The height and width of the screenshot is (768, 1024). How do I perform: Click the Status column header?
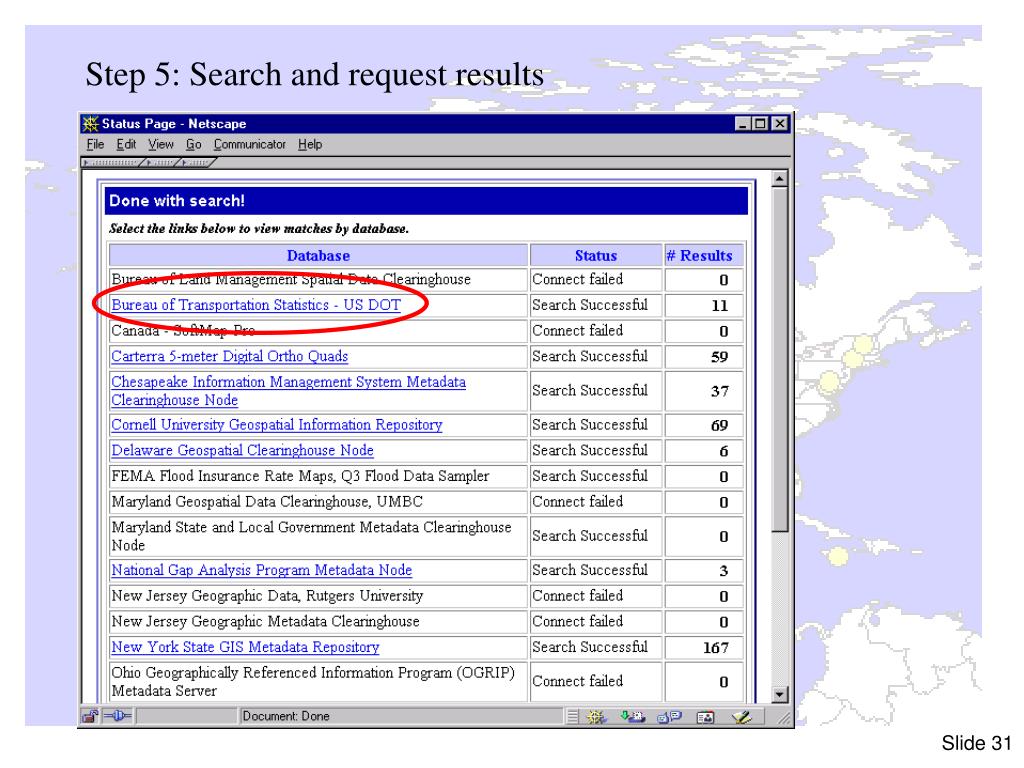coord(596,256)
